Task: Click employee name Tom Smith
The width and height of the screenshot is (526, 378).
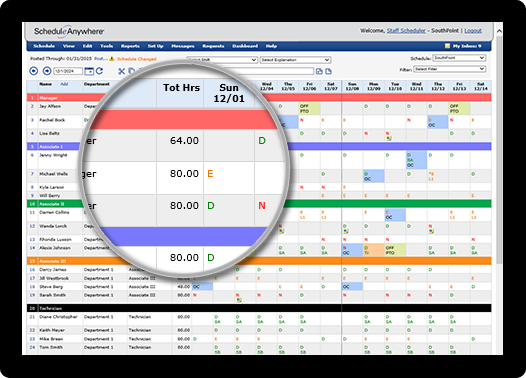Action: [x=51, y=347]
